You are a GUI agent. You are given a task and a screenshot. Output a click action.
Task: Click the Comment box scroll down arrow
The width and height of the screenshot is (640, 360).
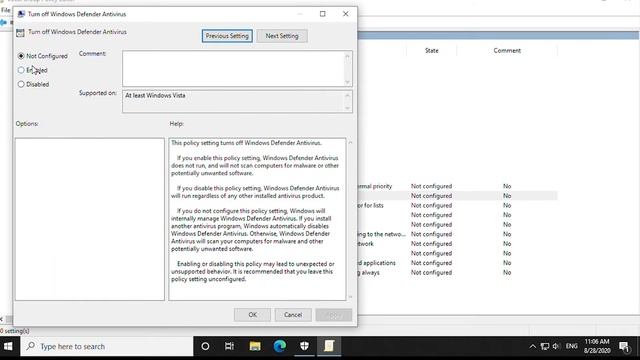[x=348, y=82]
